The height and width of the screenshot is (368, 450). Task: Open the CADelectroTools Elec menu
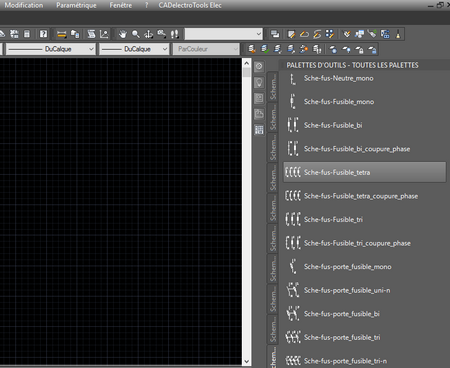(x=190, y=5)
